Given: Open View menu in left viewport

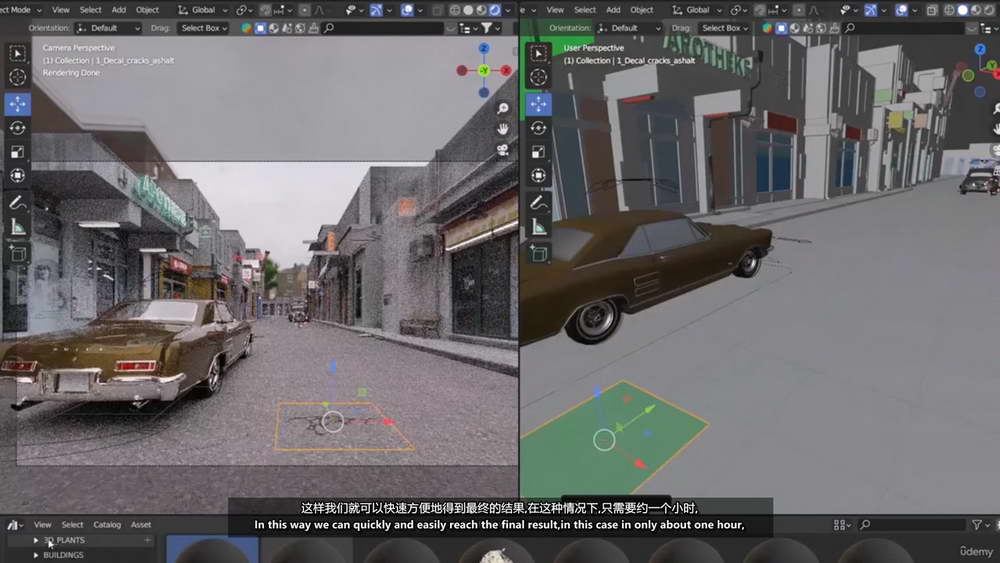Looking at the screenshot, I should tap(61, 10).
